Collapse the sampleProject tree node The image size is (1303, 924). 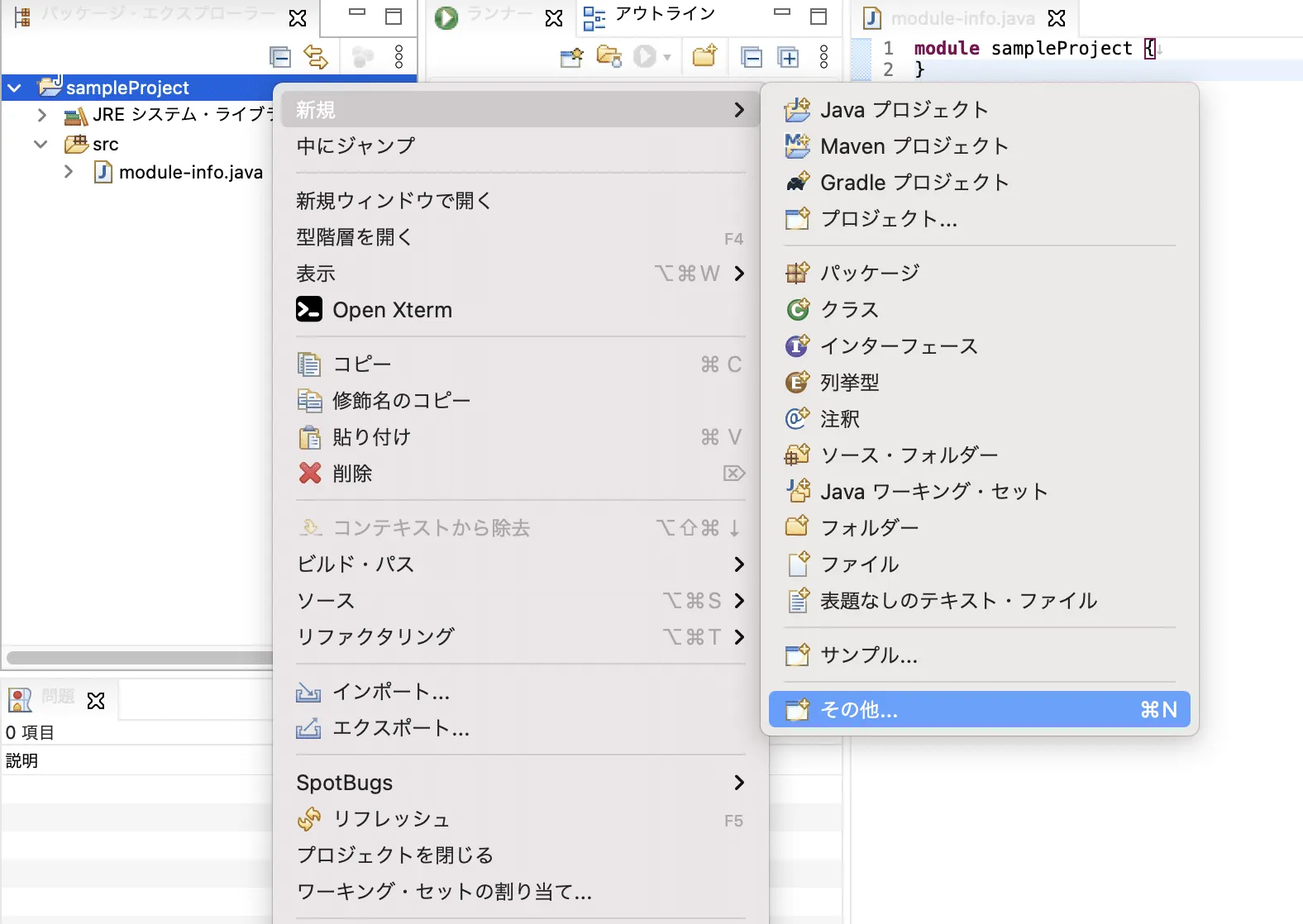click(15, 87)
